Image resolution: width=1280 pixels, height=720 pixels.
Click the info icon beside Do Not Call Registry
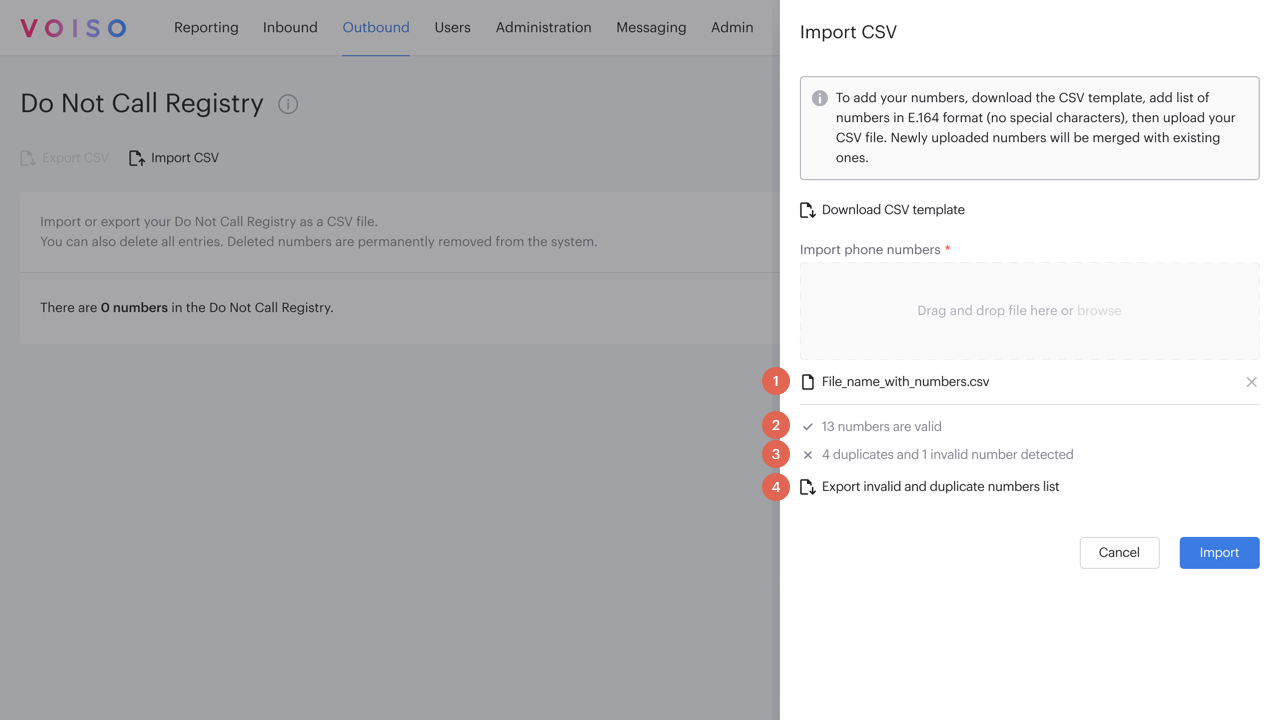(x=287, y=103)
